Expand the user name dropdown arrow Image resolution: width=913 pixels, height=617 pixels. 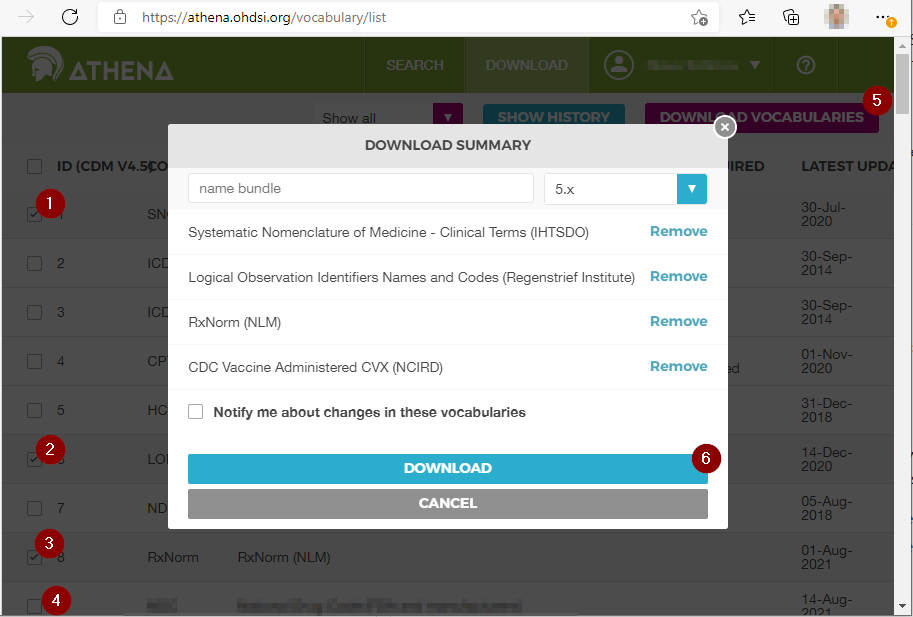pyautogui.click(x=755, y=65)
